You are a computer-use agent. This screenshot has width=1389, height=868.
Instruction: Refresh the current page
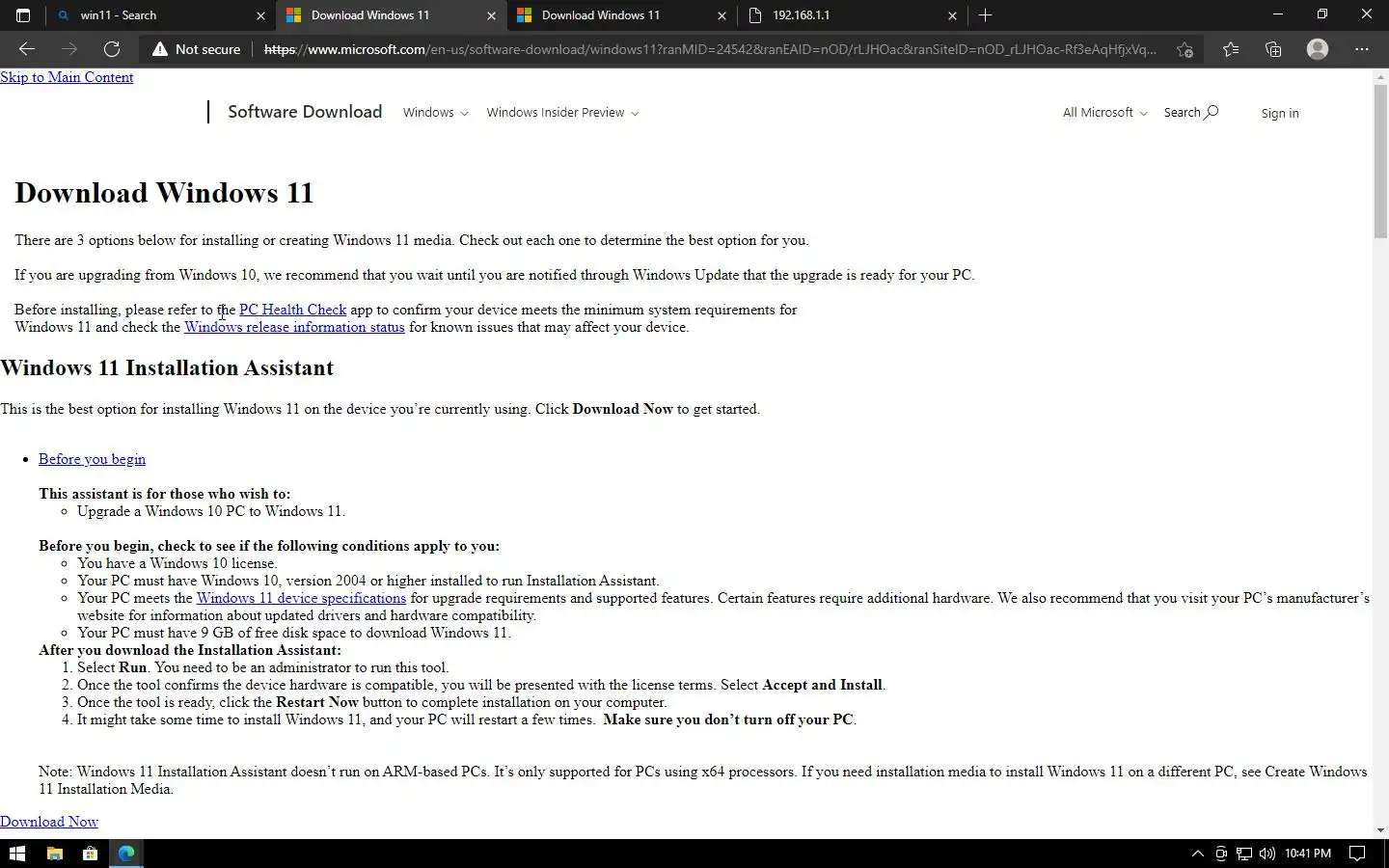[112, 49]
